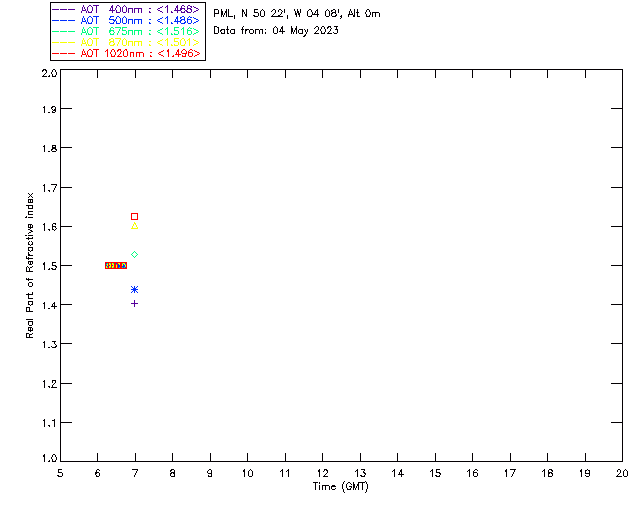Select the AOT 400nm legend entry
This screenshot has height=512, width=640.
[126, 9]
